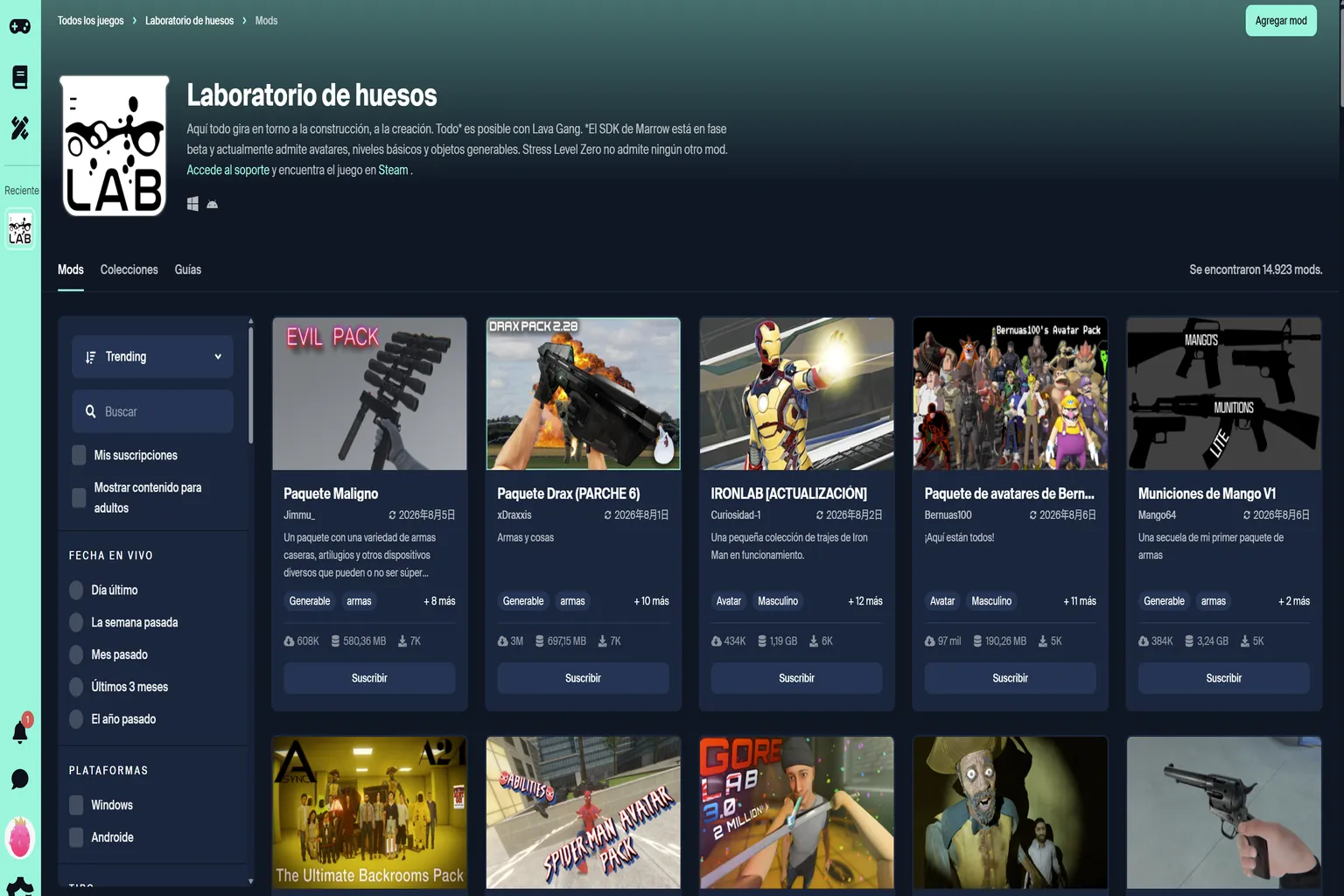
Task: Switch to the Guías tab
Action: pos(187,269)
